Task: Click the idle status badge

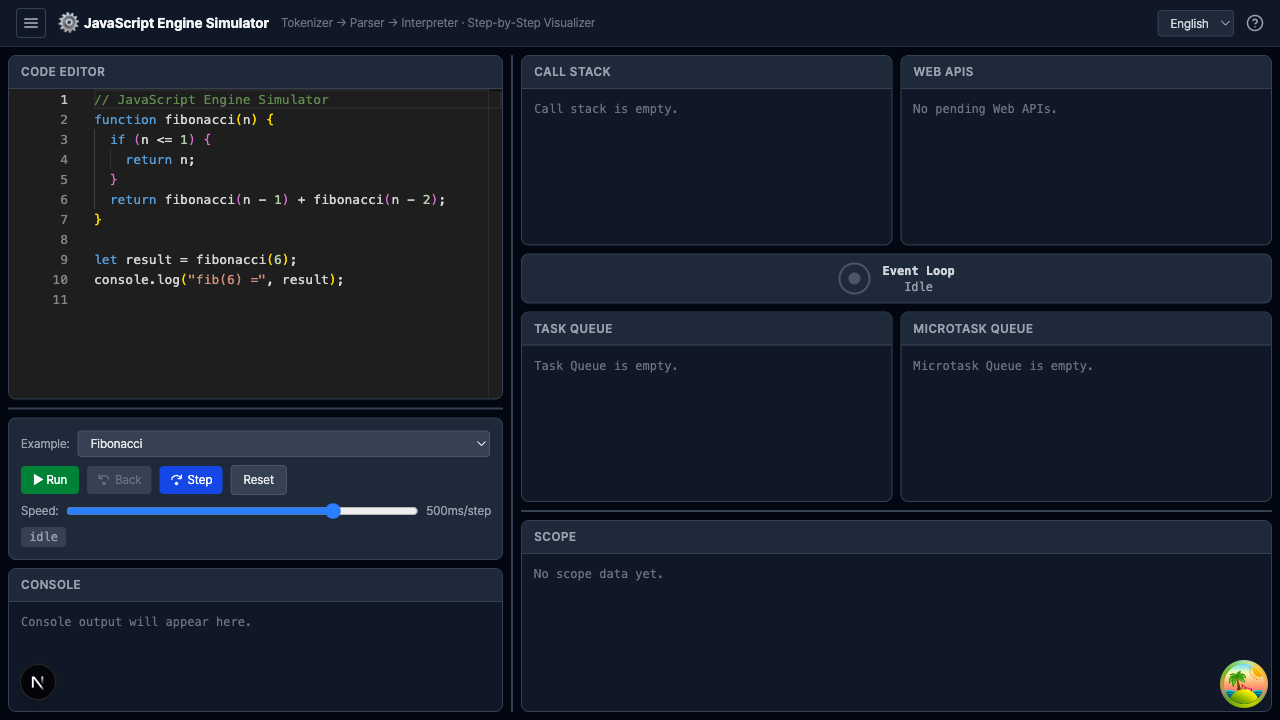Action: tap(43, 537)
